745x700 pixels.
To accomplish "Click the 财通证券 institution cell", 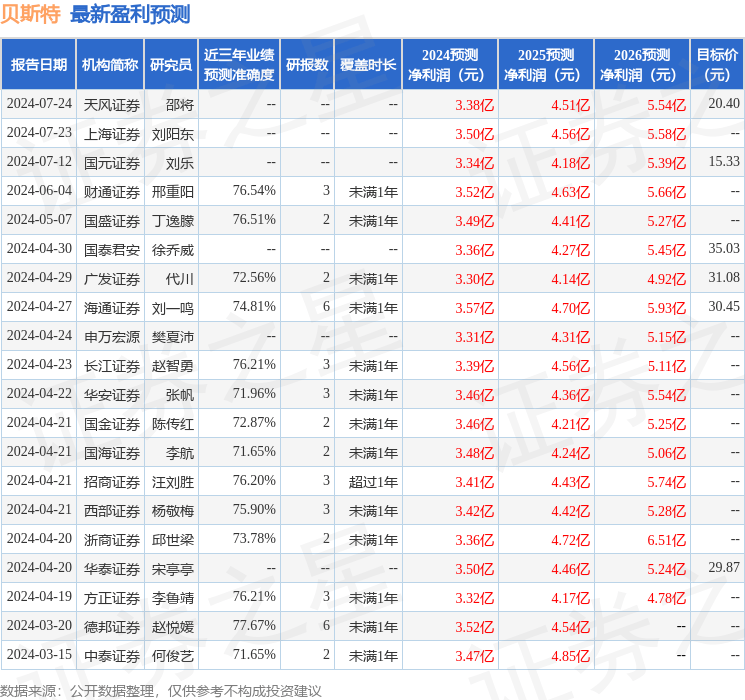I will pos(112,192).
